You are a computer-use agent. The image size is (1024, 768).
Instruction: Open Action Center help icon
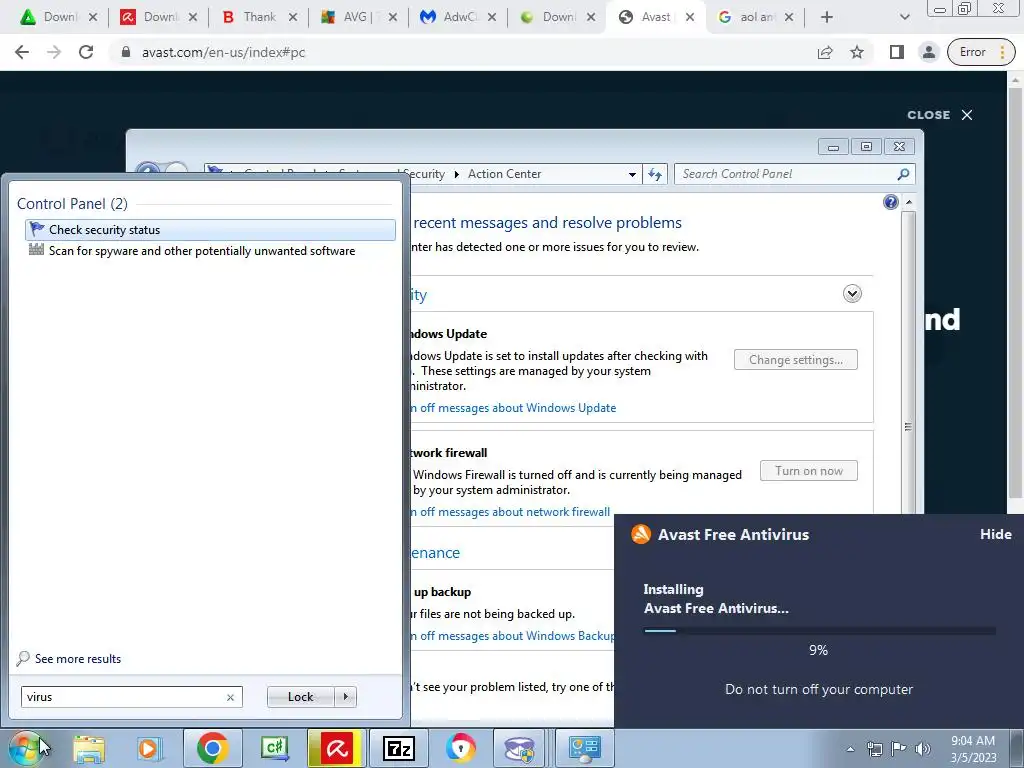891,202
